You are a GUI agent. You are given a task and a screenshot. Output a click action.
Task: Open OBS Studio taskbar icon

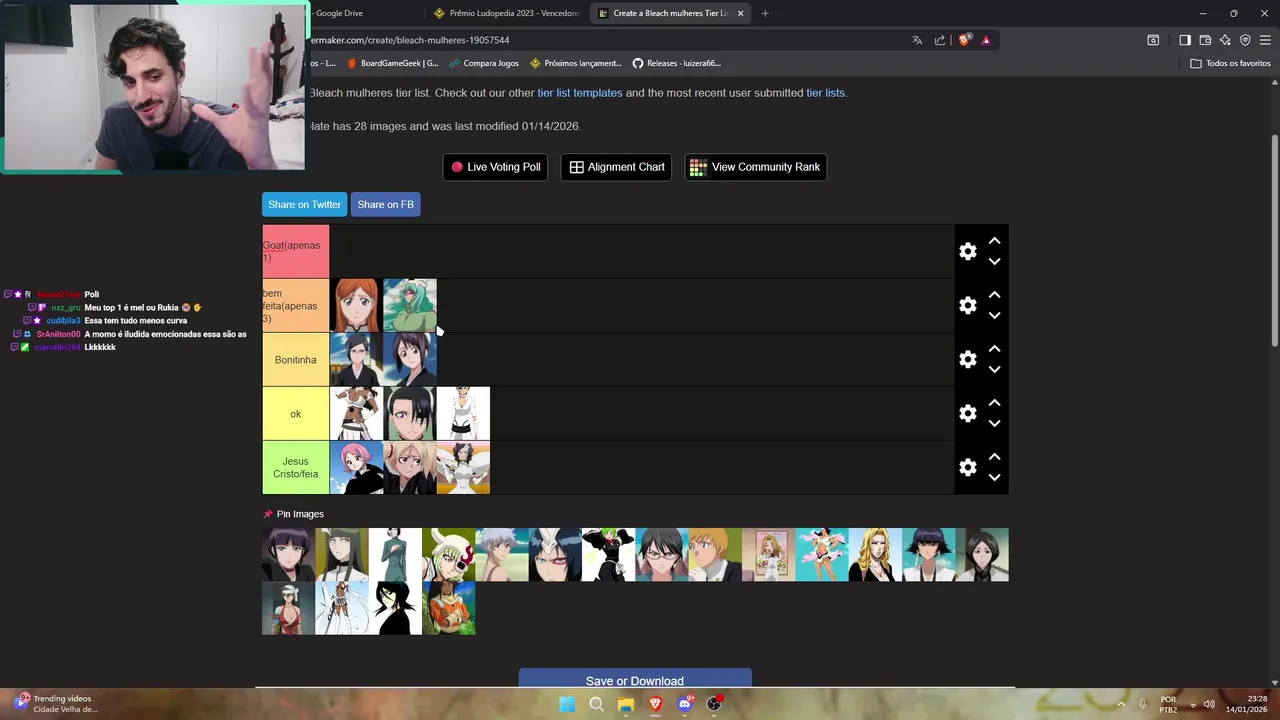[714, 704]
